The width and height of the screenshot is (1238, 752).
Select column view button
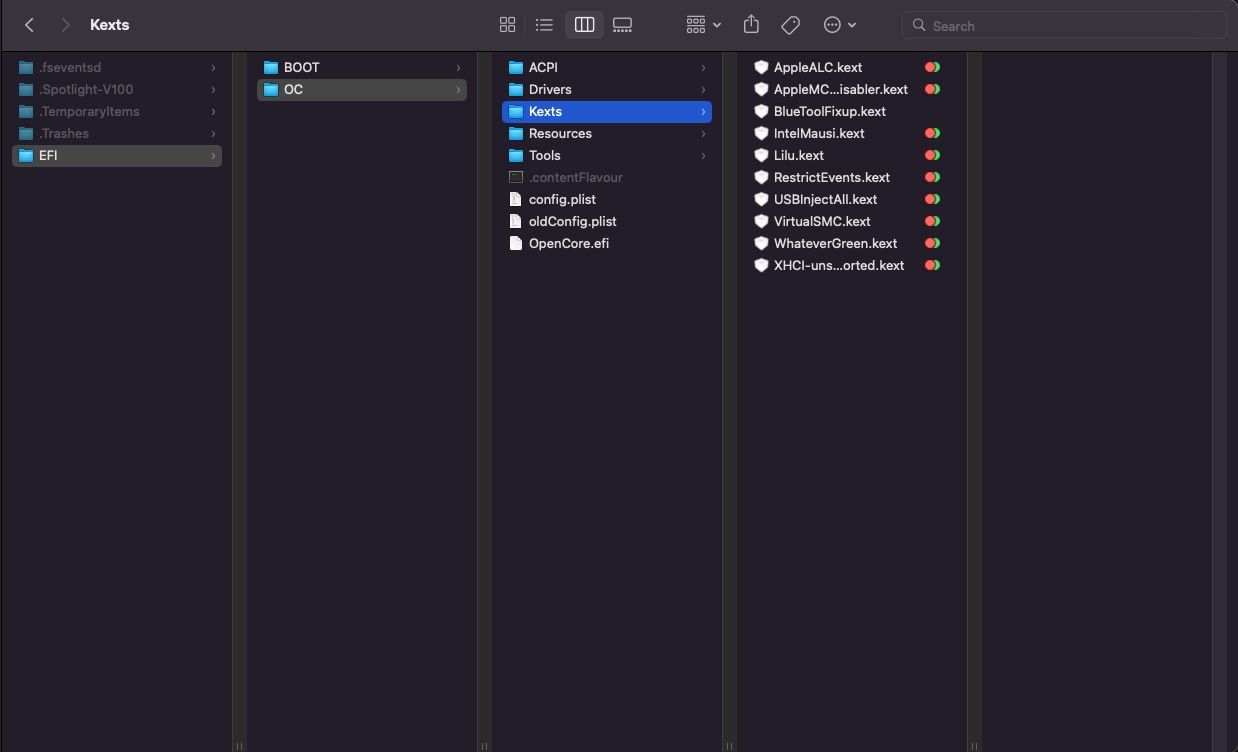(584, 25)
